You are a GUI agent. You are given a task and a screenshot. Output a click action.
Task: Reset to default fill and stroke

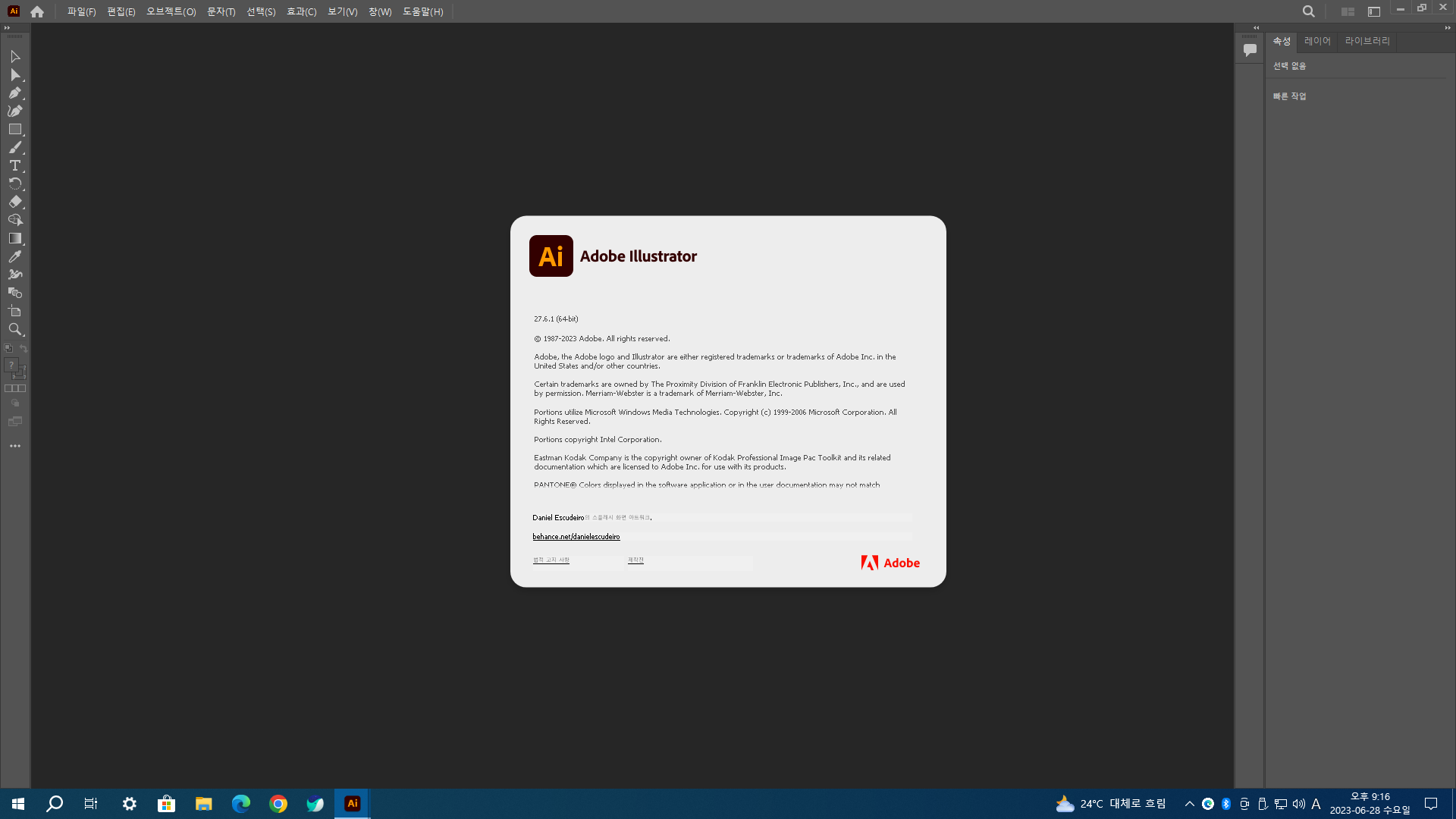point(8,349)
